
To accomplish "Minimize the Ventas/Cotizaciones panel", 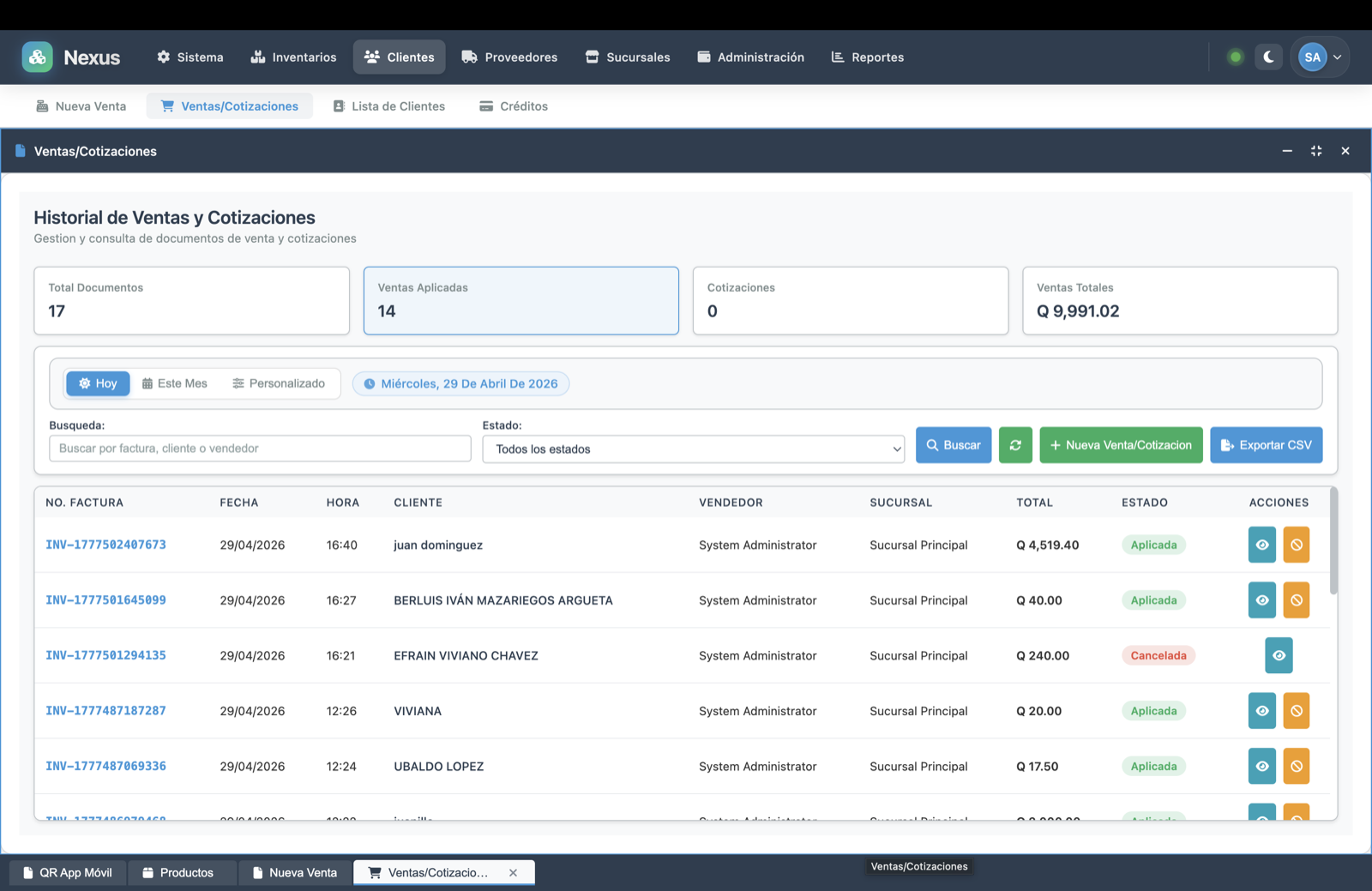I will click(1287, 151).
